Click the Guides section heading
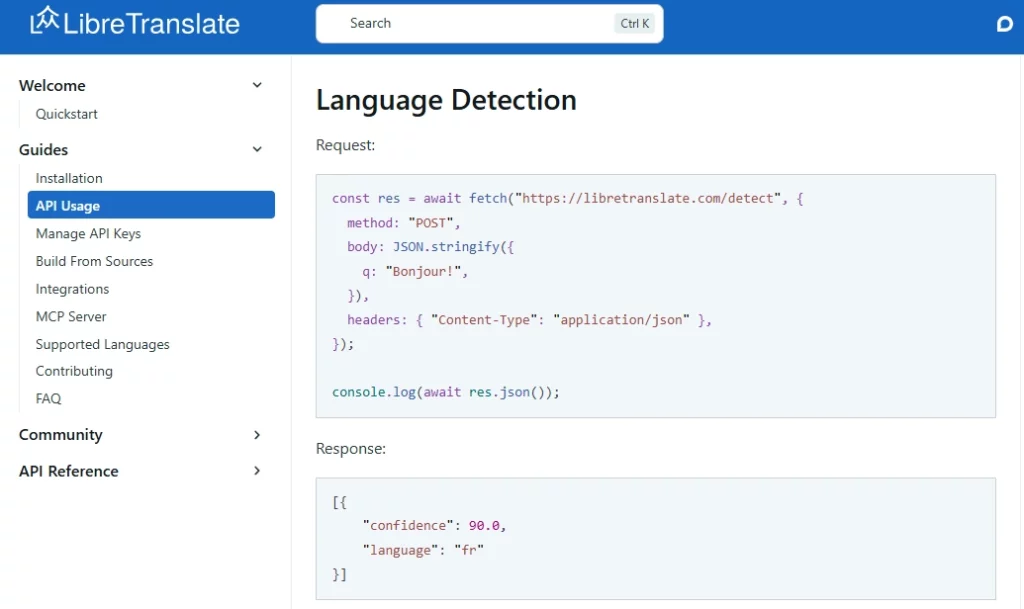The height and width of the screenshot is (609, 1024). tap(43, 149)
